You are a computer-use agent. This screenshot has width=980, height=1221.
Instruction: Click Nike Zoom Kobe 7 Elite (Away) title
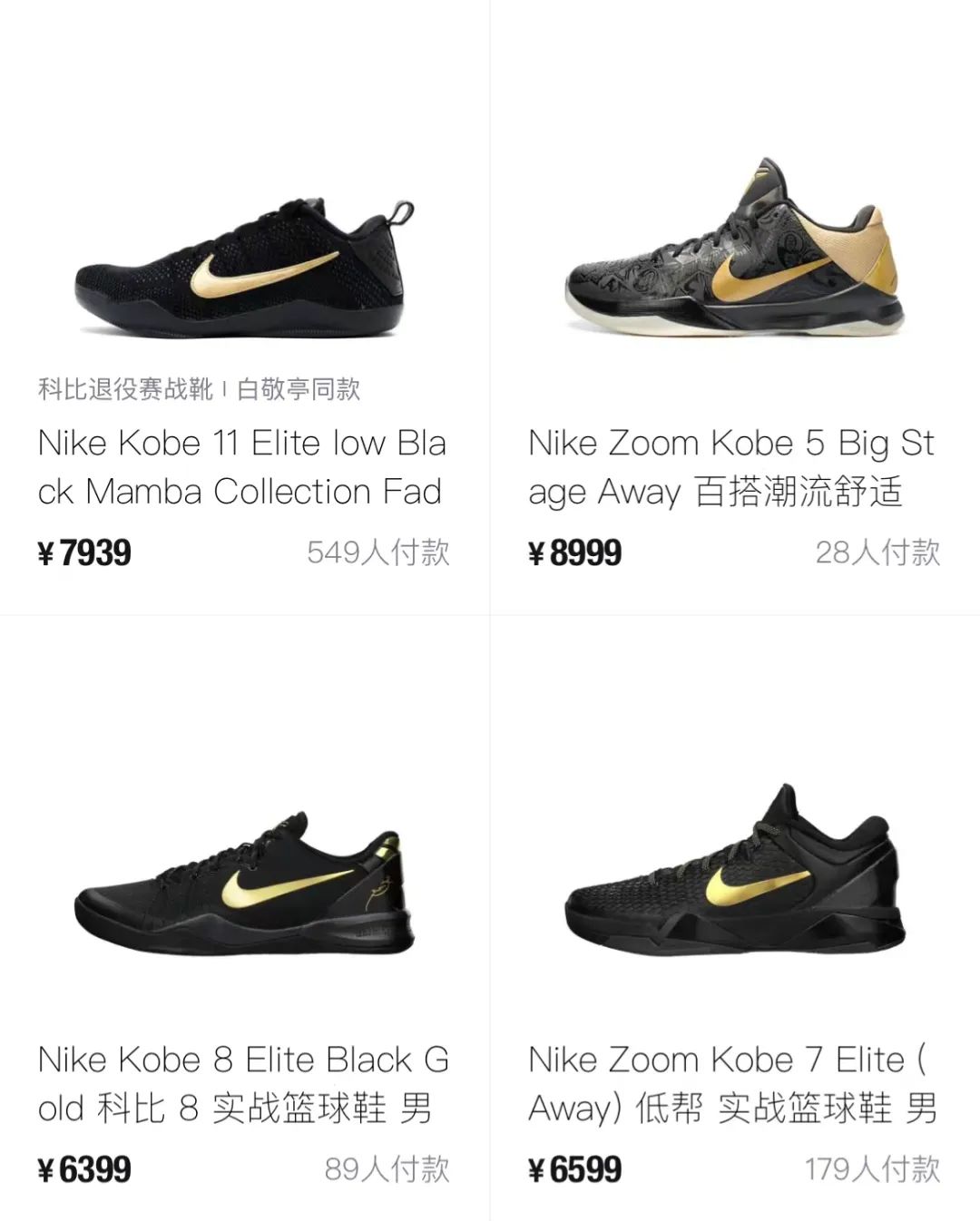tap(731, 1084)
